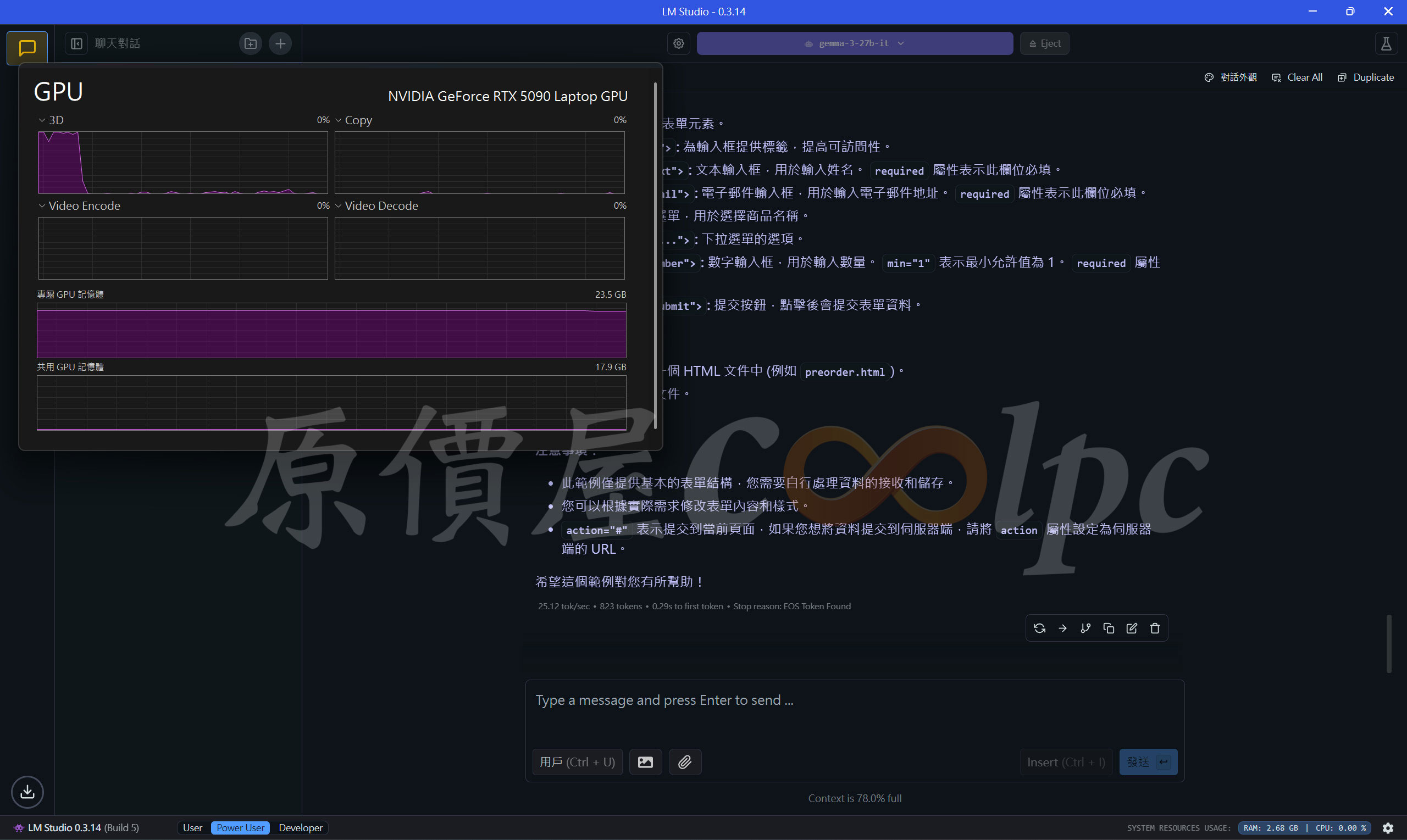Create a new chat folder
This screenshot has width=1407, height=840.
pyautogui.click(x=250, y=43)
